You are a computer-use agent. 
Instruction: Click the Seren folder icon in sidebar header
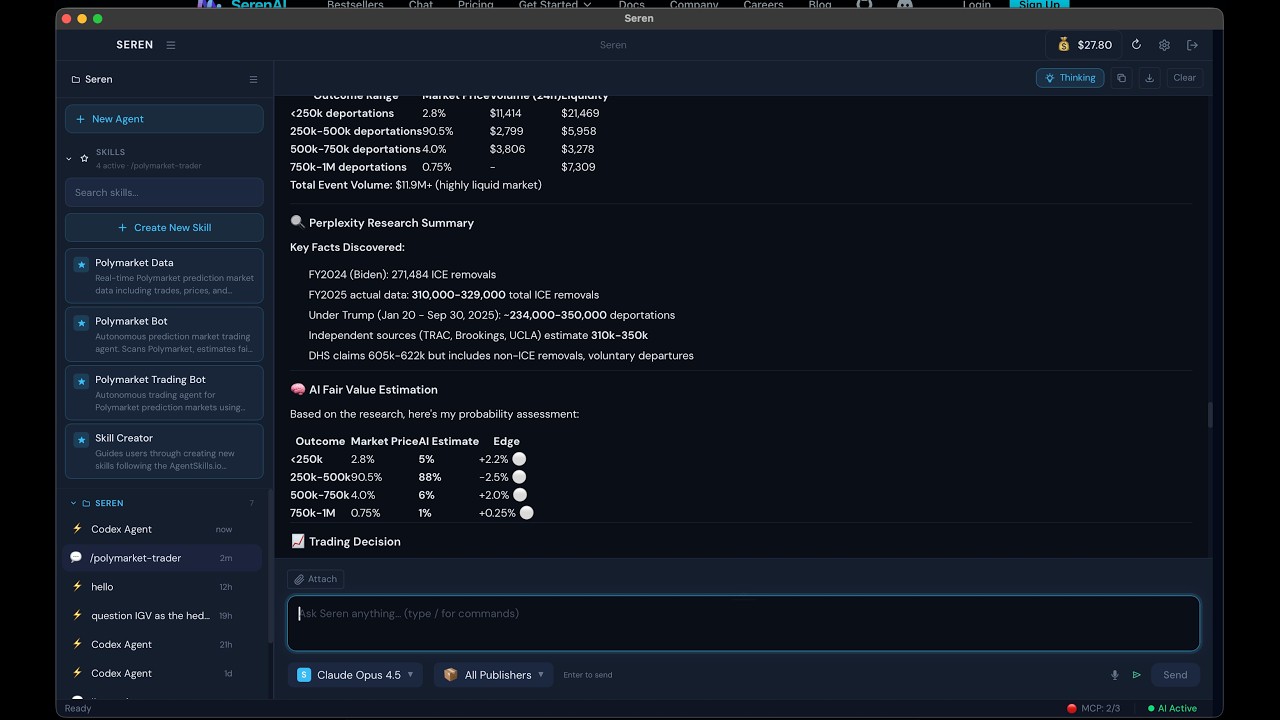76,79
